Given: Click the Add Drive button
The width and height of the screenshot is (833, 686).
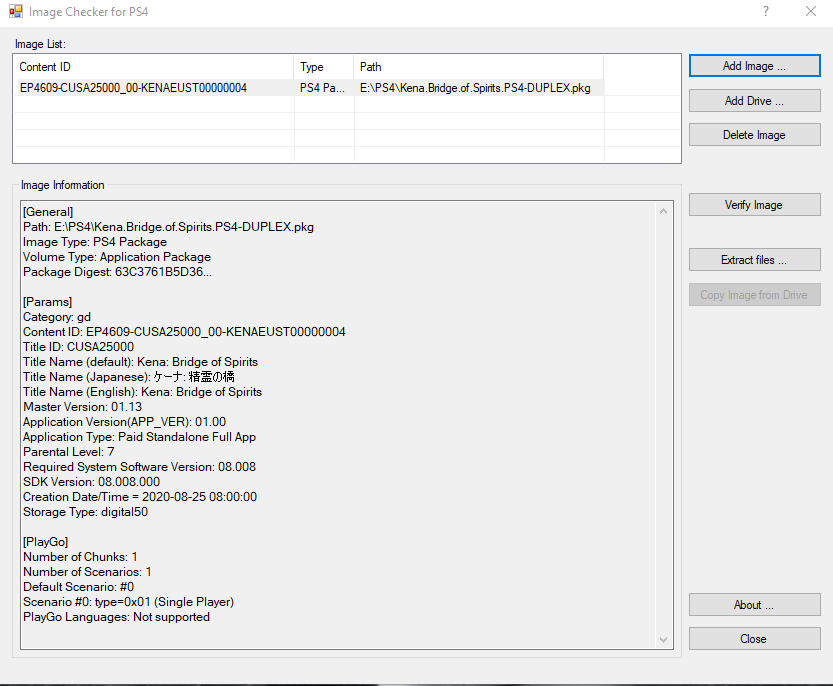Looking at the screenshot, I should pyautogui.click(x=754, y=100).
